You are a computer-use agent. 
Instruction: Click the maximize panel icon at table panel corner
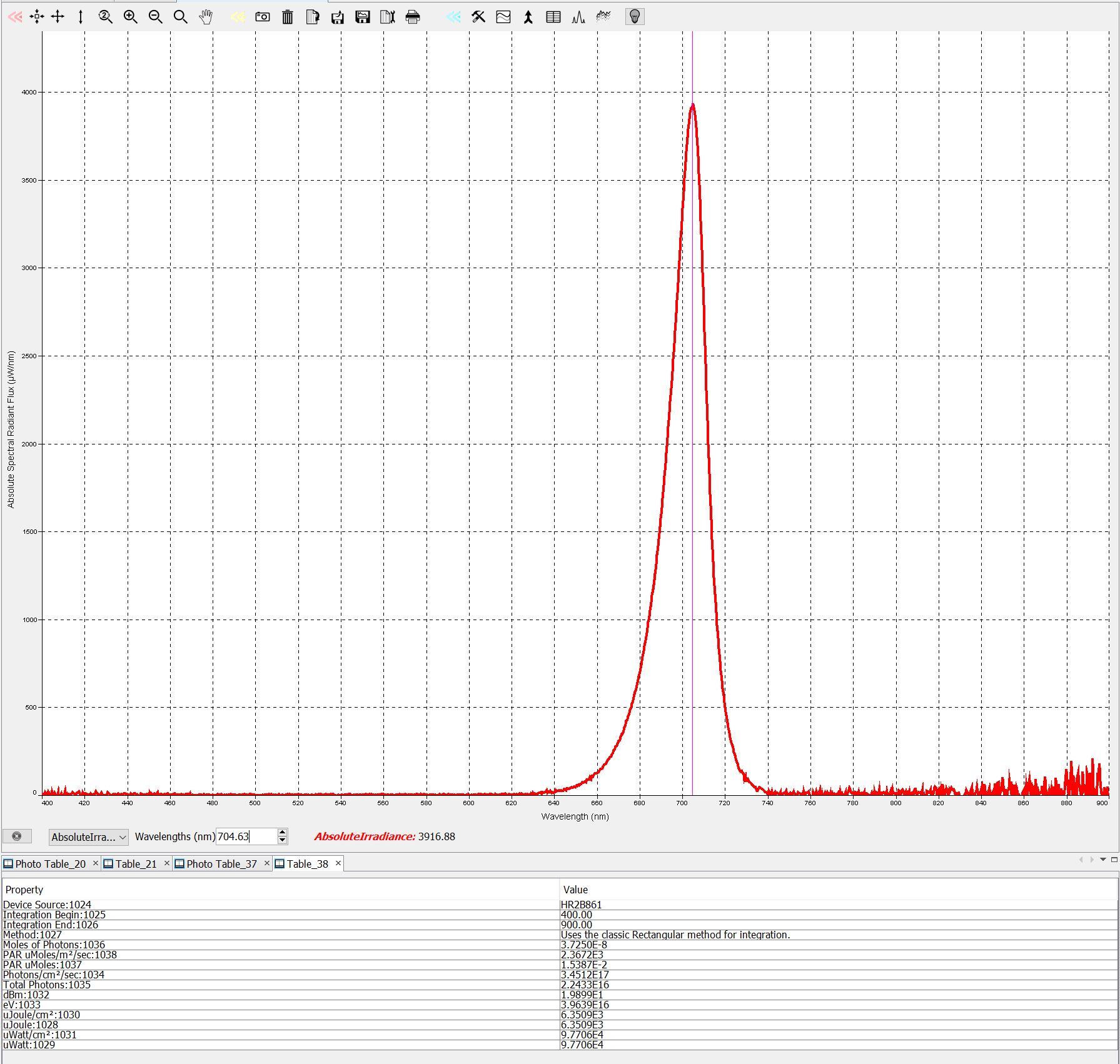(1114, 860)
